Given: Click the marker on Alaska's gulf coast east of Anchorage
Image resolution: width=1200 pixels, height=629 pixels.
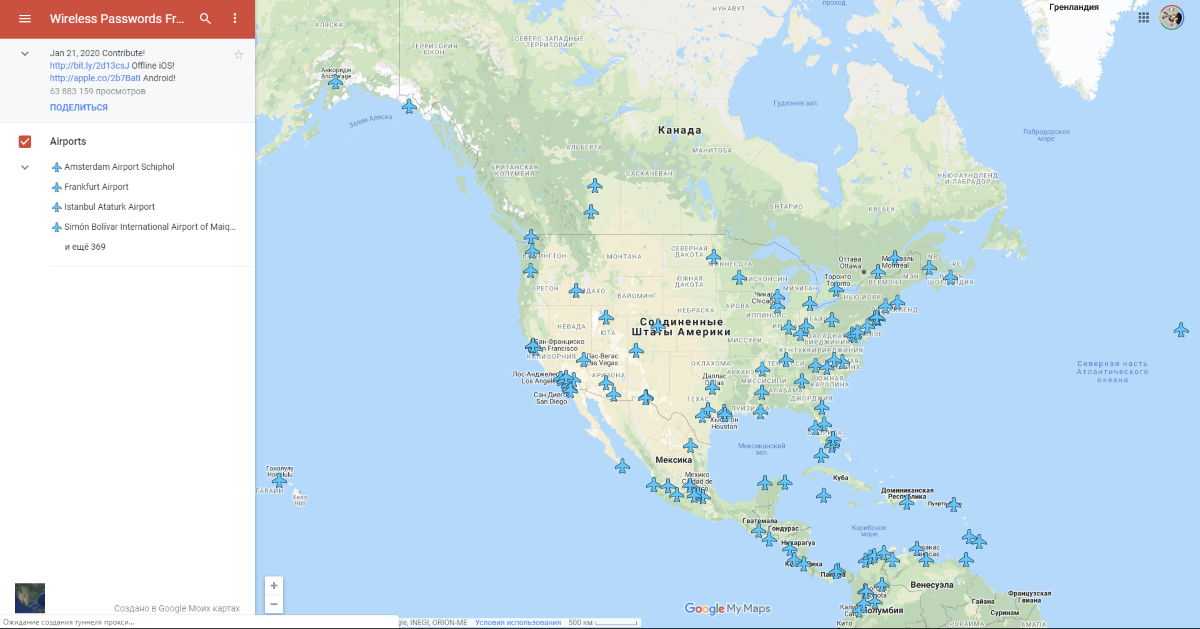Looking at the screenshot, I should pyautogui.click(x=409, y=106).
